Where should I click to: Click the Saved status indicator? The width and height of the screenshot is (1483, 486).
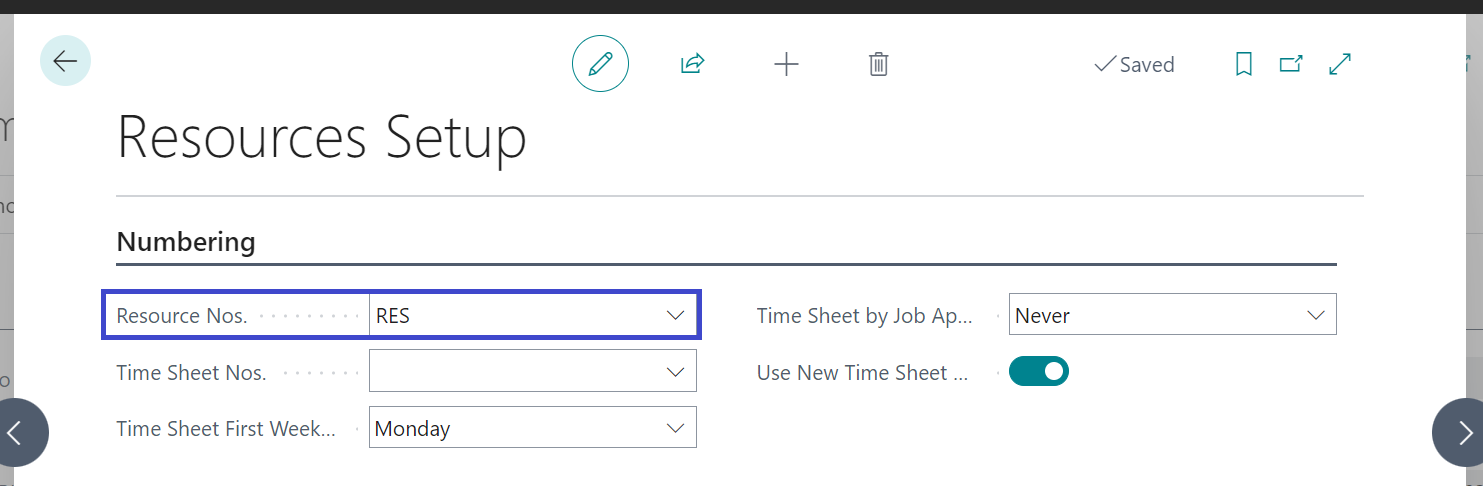click(1135, 65)
